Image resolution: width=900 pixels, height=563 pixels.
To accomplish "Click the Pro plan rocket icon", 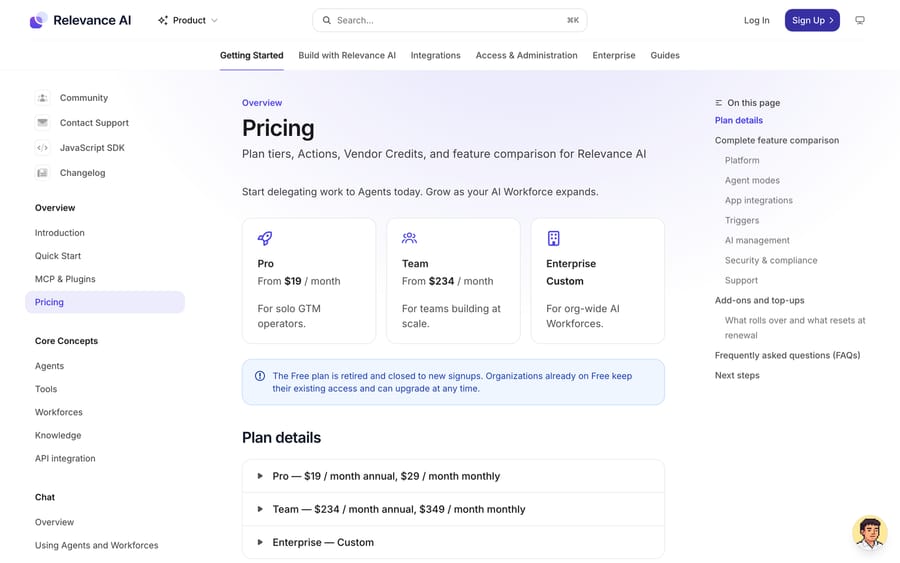I will click(x=265, y=238).
